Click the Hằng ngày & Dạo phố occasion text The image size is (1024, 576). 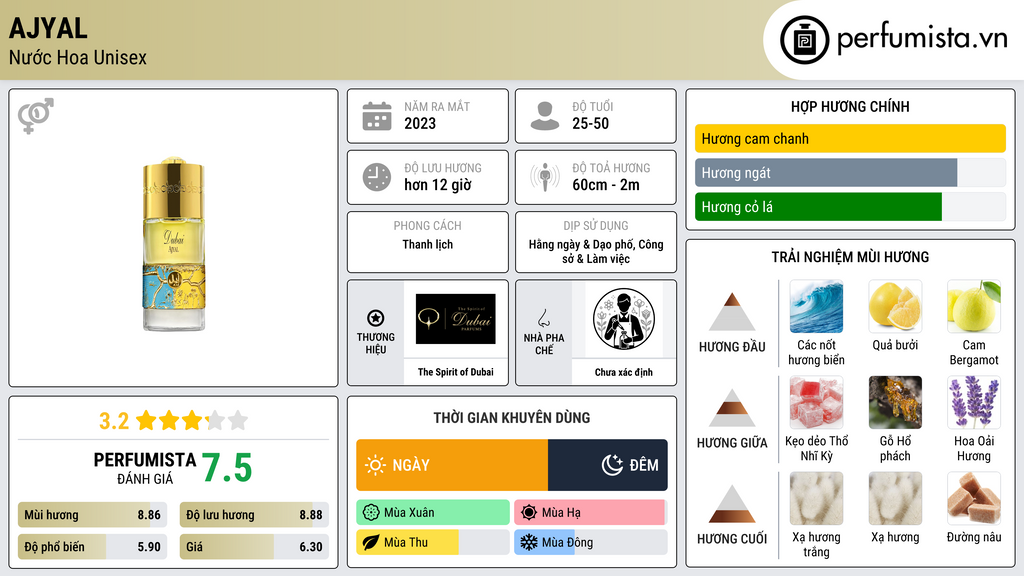[x=596, y=251]
